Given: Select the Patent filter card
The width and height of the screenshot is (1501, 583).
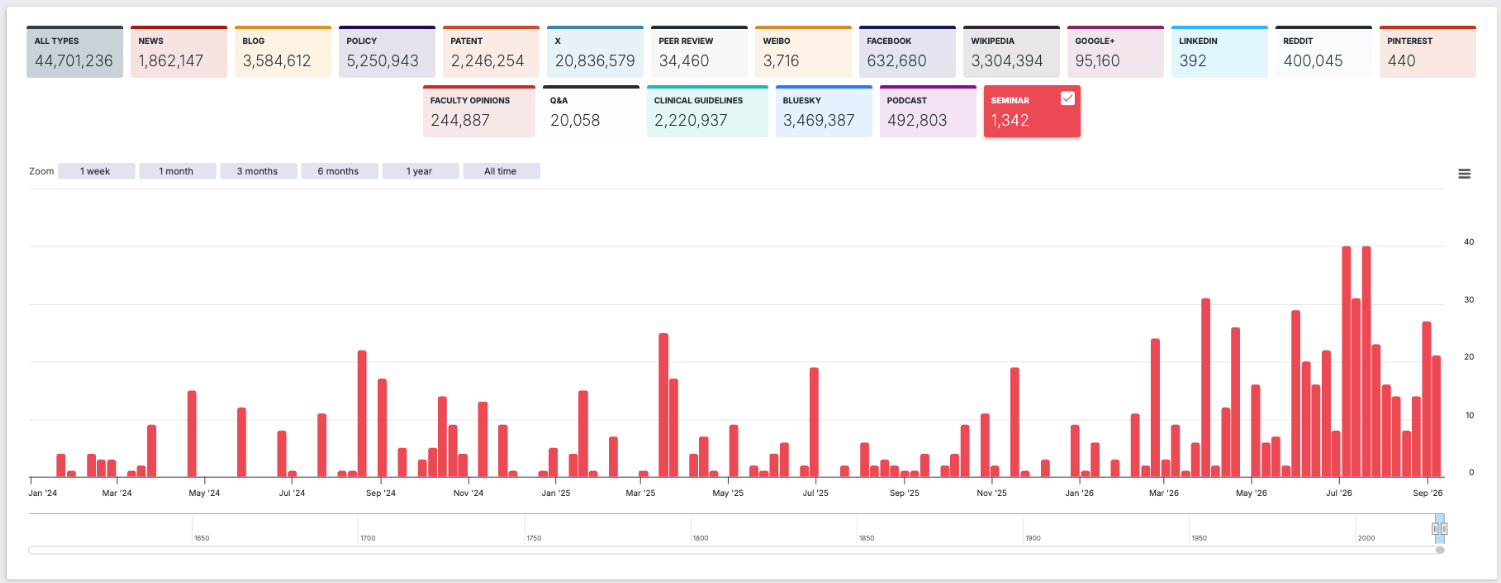Looking at the screenshot, I should point(491,52).
